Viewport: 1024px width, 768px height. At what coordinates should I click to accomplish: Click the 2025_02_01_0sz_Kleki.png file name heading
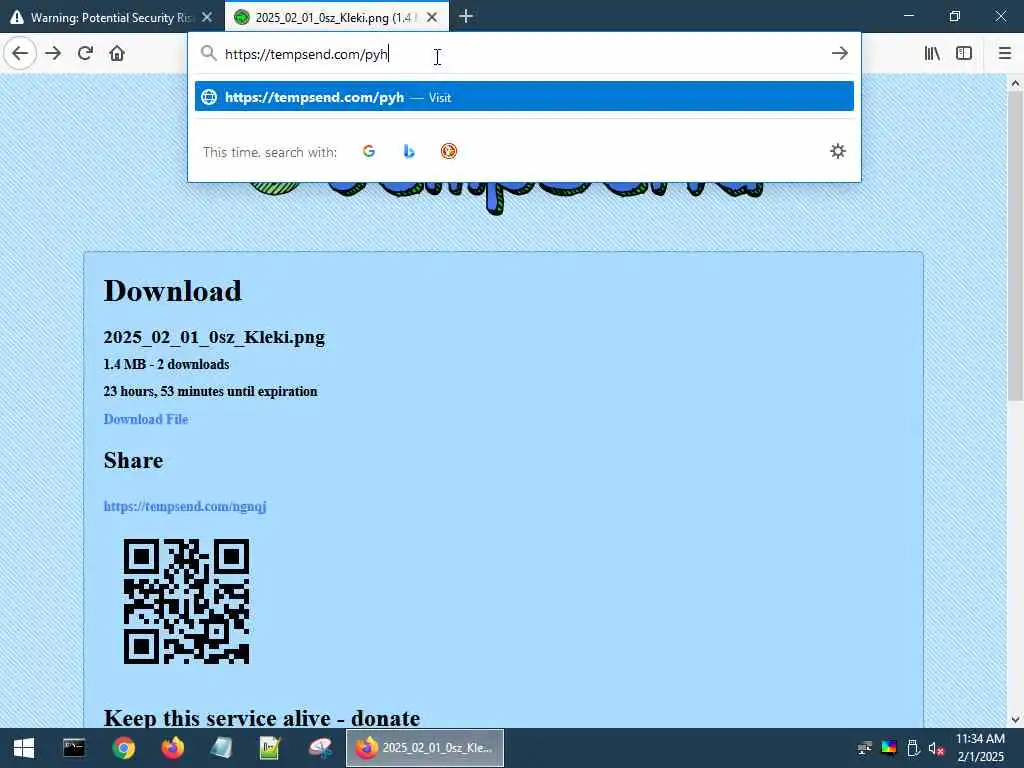(214, 337)
